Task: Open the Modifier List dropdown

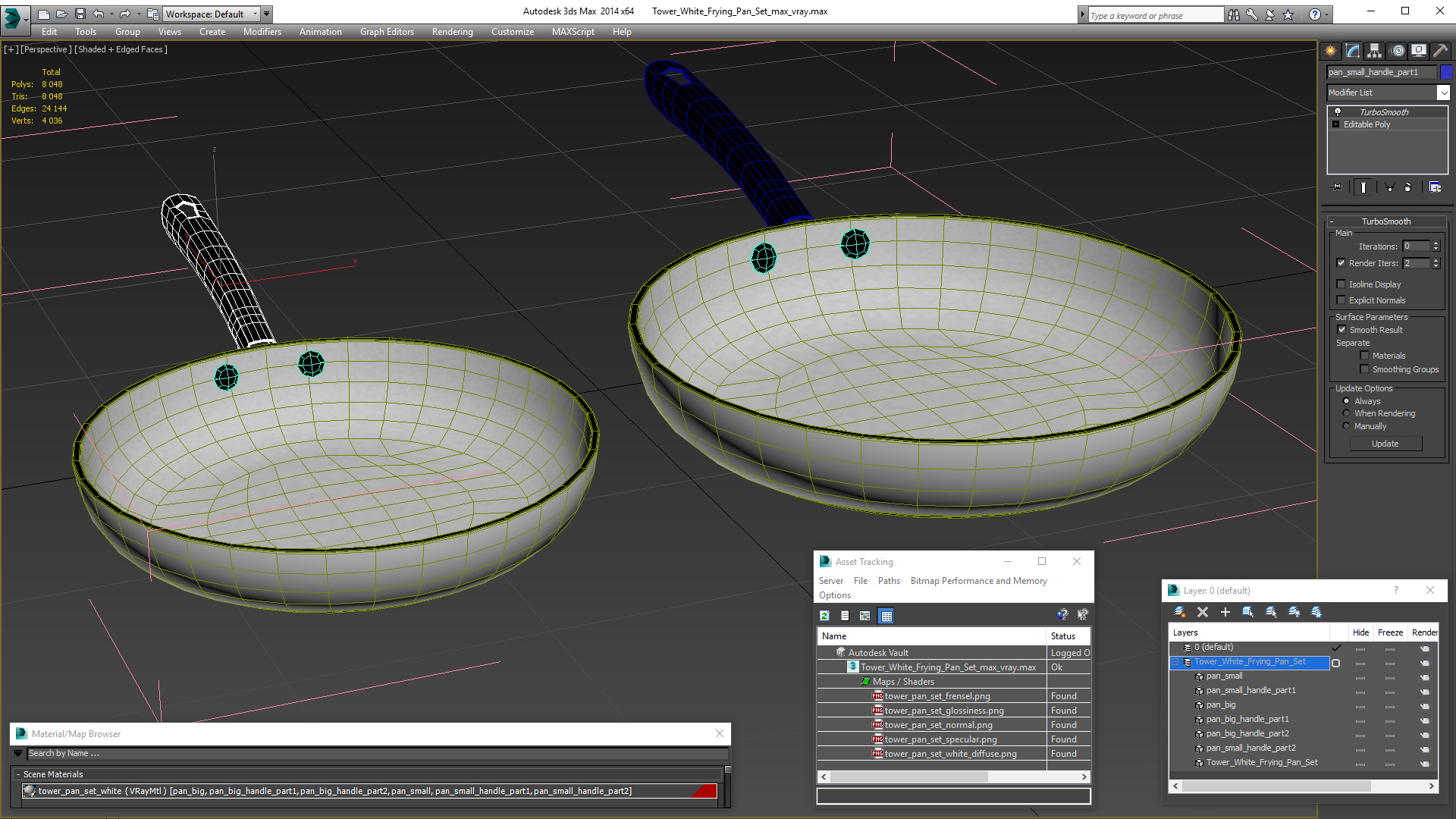Action: 1443,93
